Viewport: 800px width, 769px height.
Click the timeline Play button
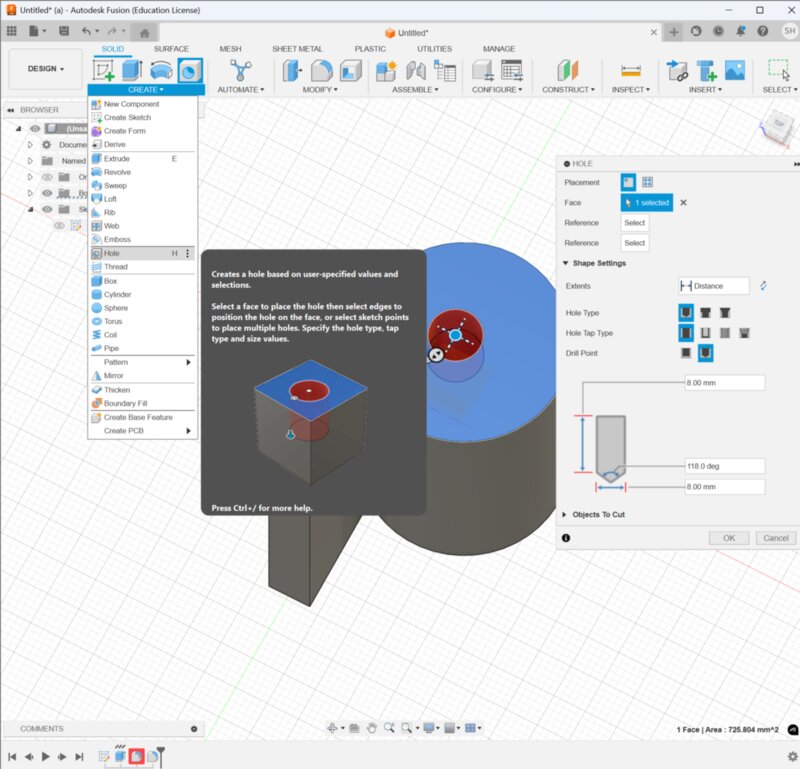pos(45,757)
